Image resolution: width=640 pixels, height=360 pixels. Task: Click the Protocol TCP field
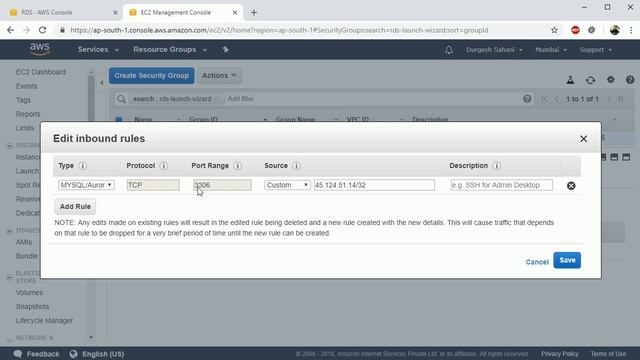(x=153, y=185)
